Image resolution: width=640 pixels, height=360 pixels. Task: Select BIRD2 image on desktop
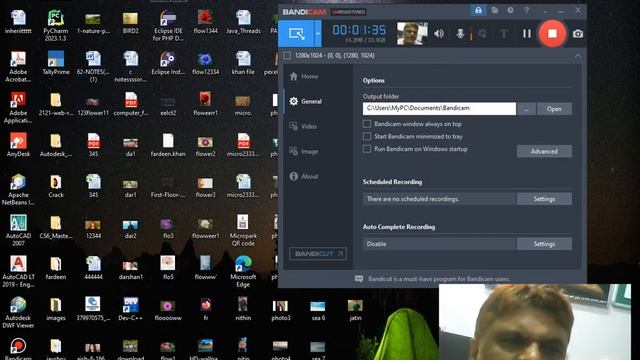131,21
